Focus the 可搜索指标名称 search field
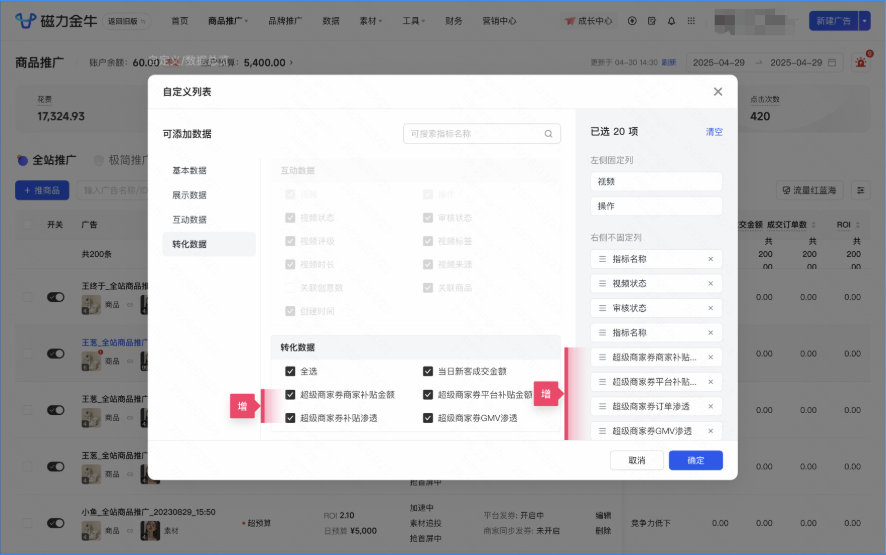 tap(481, 134)
